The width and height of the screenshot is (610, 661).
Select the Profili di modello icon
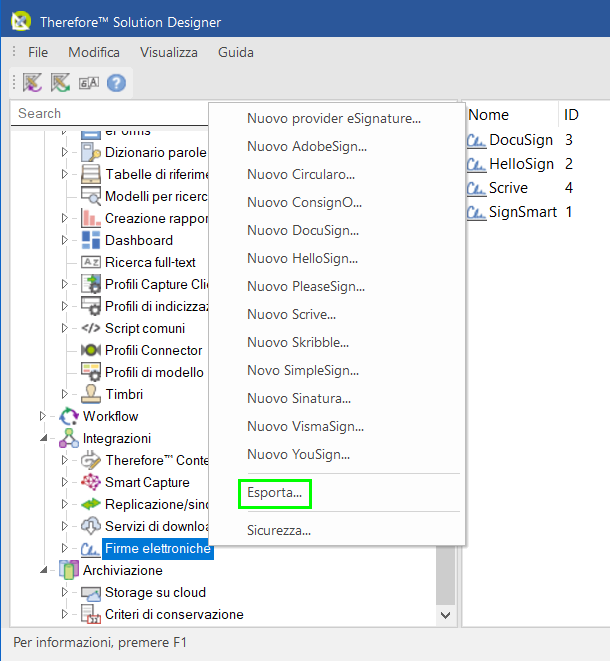[91, 372]
